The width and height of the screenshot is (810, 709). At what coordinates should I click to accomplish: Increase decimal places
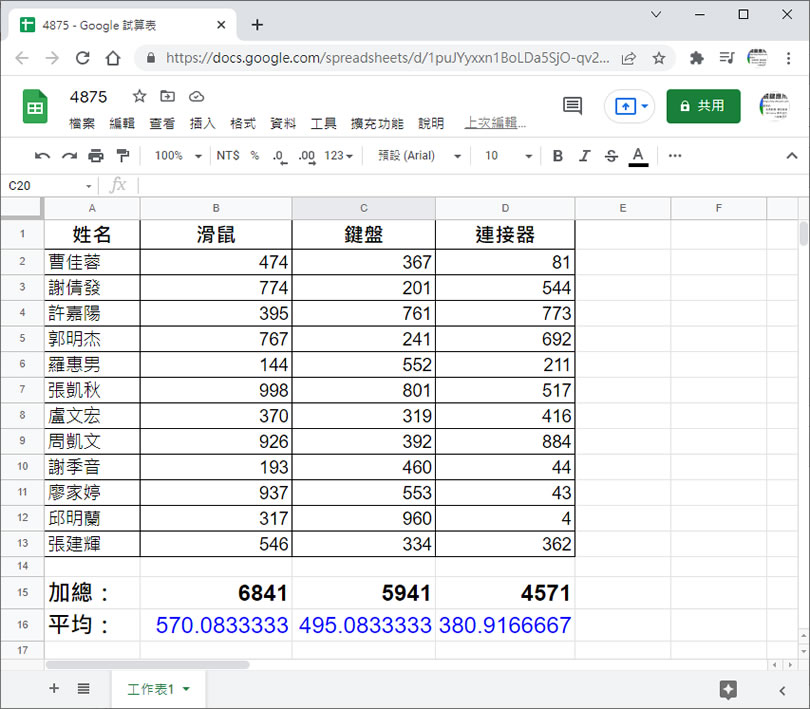pos(307,157)
